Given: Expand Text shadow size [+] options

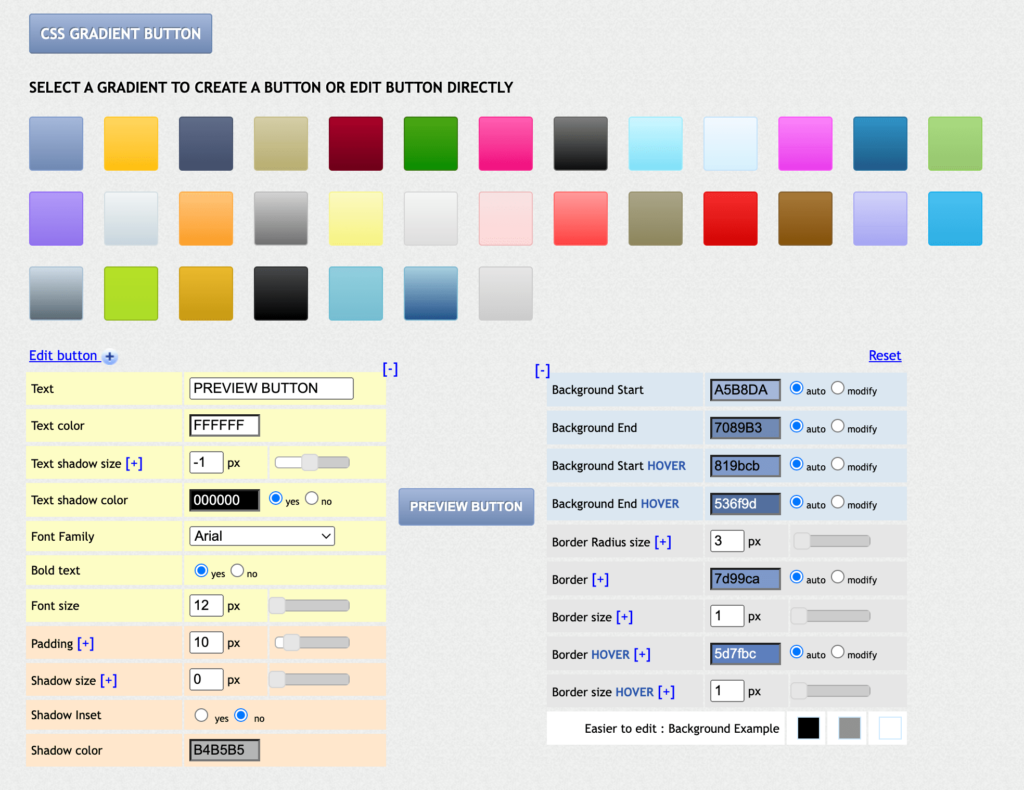Looking at the screenshot, I should click(x=134, y=464).
